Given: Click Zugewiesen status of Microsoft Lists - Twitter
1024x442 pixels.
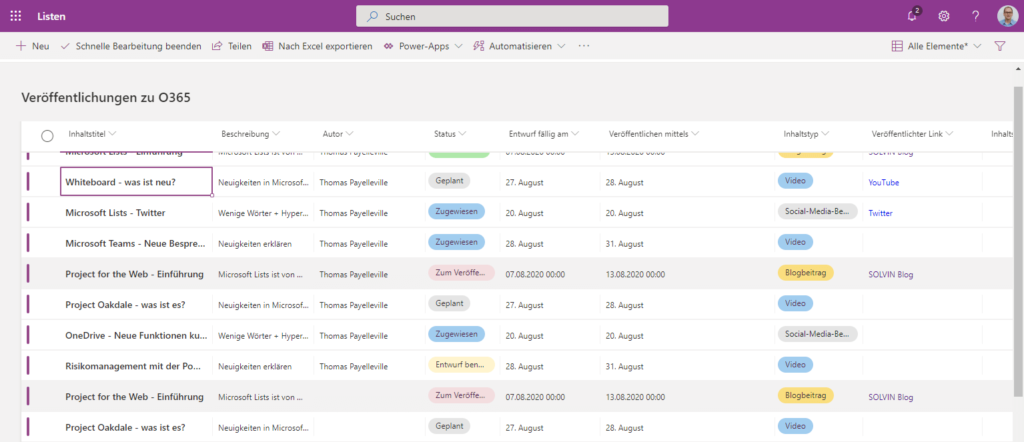Looking at the screenshot, I should pos(456,211).
